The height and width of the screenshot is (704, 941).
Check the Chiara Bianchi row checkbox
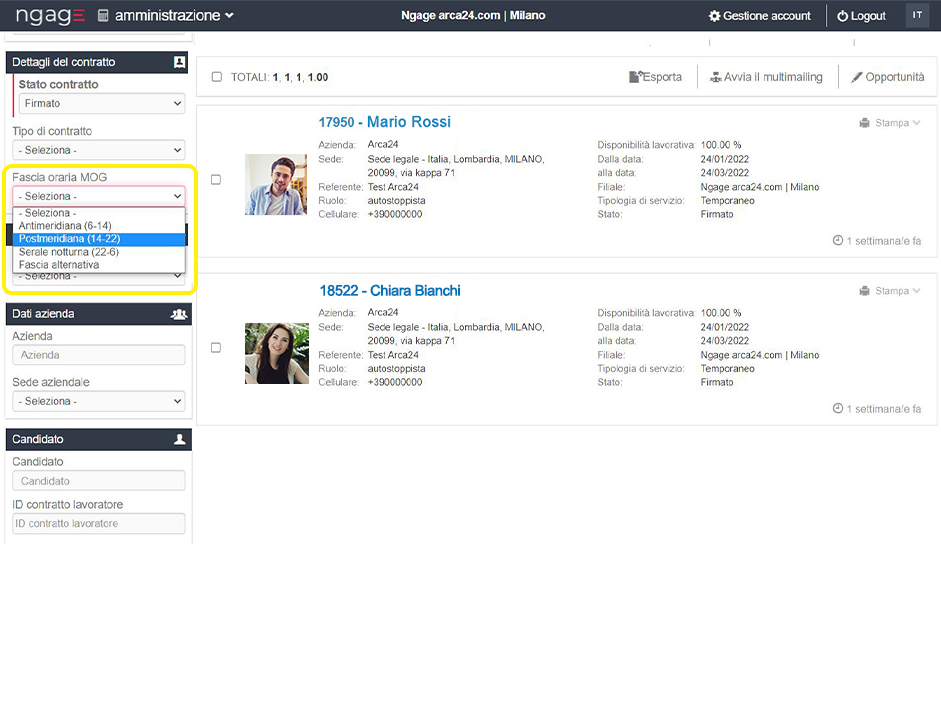216,348
